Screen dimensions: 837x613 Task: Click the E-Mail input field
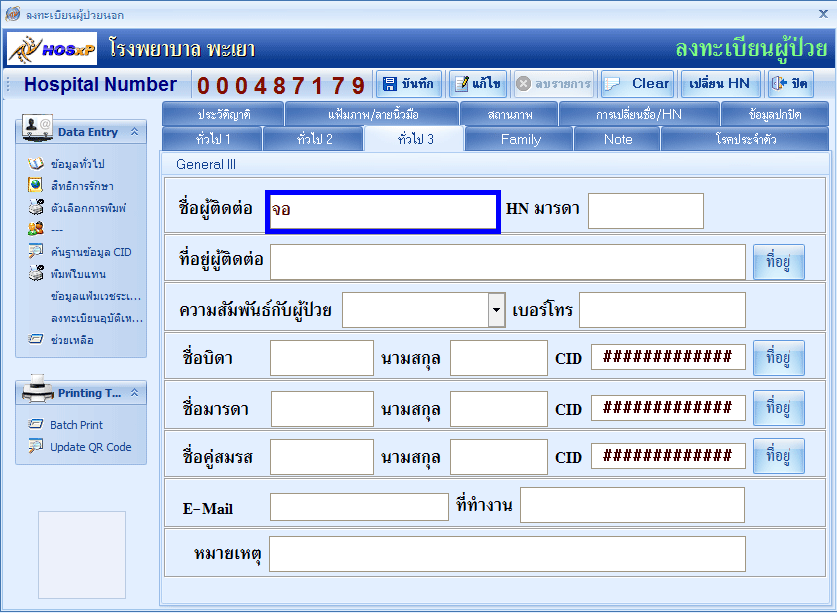pyautogui.click(x=359, y=507)
